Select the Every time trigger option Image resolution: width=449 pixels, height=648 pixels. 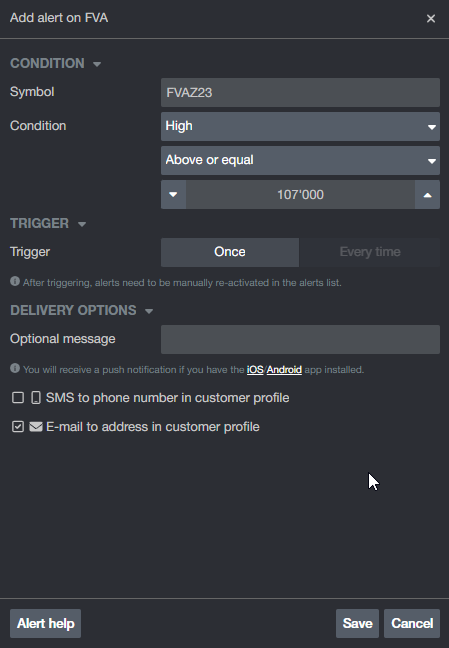click(370, 252)
